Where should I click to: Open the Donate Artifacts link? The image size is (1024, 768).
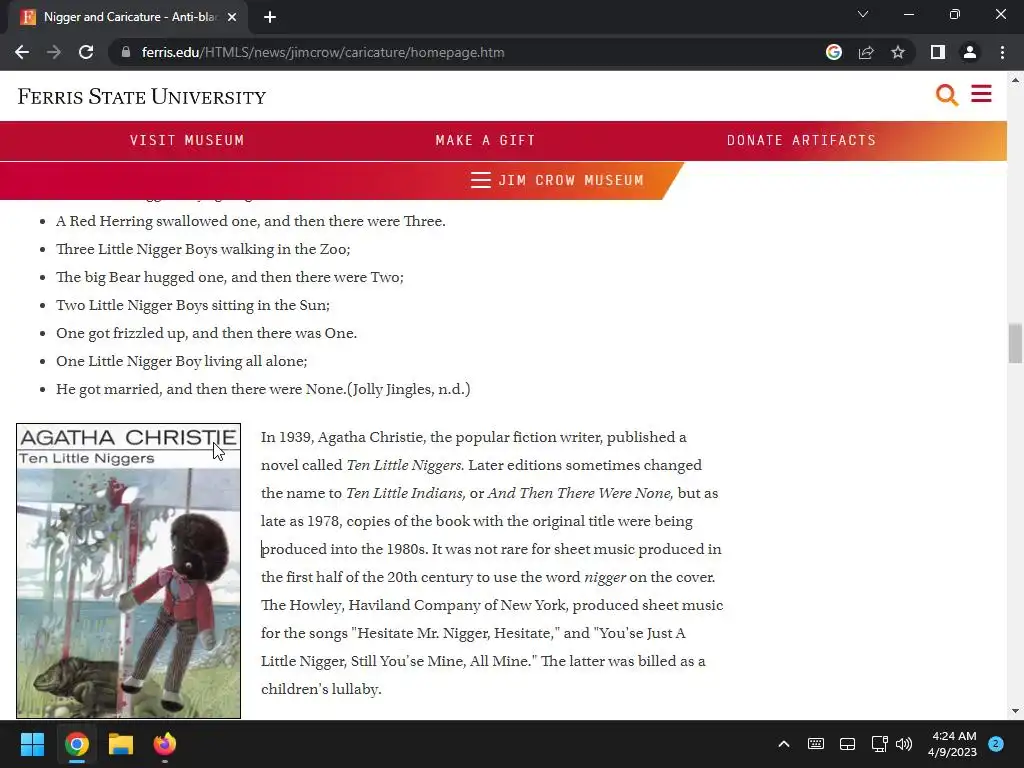click(x=801, y=140)
